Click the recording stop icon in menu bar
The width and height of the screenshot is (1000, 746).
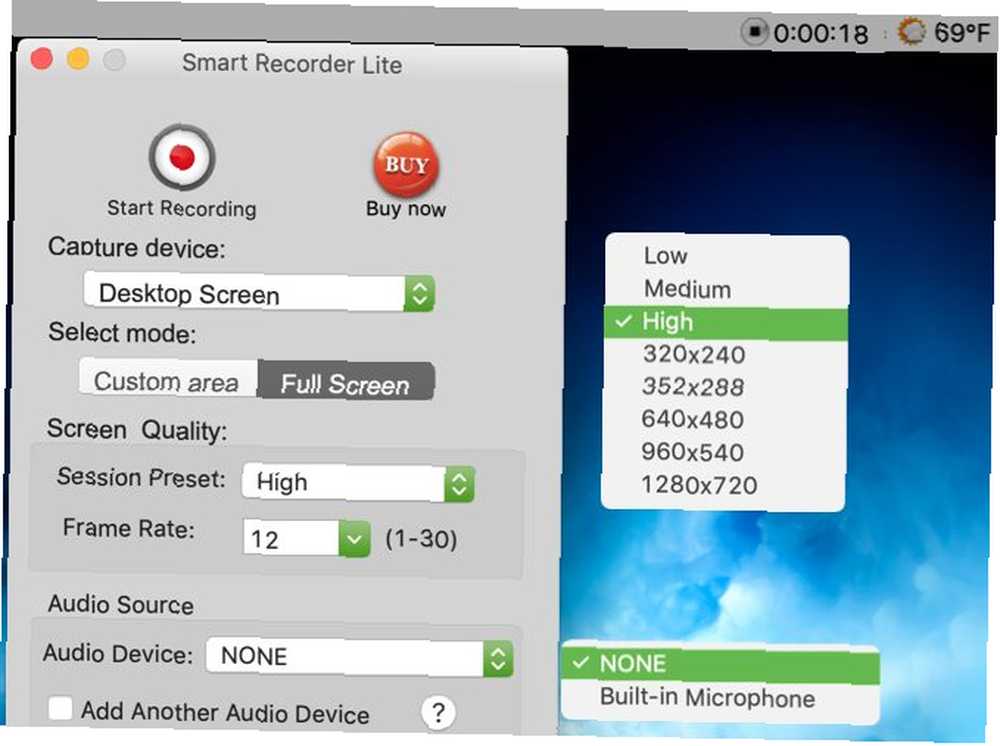[754, 31]
